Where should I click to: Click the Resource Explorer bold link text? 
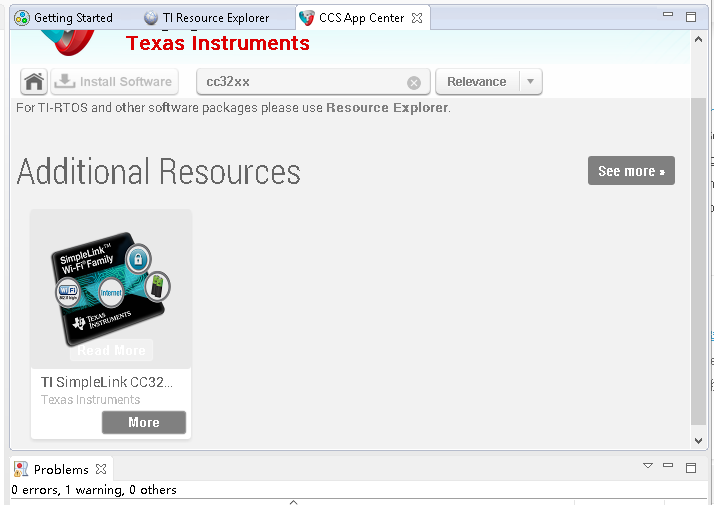click(387, 108)
